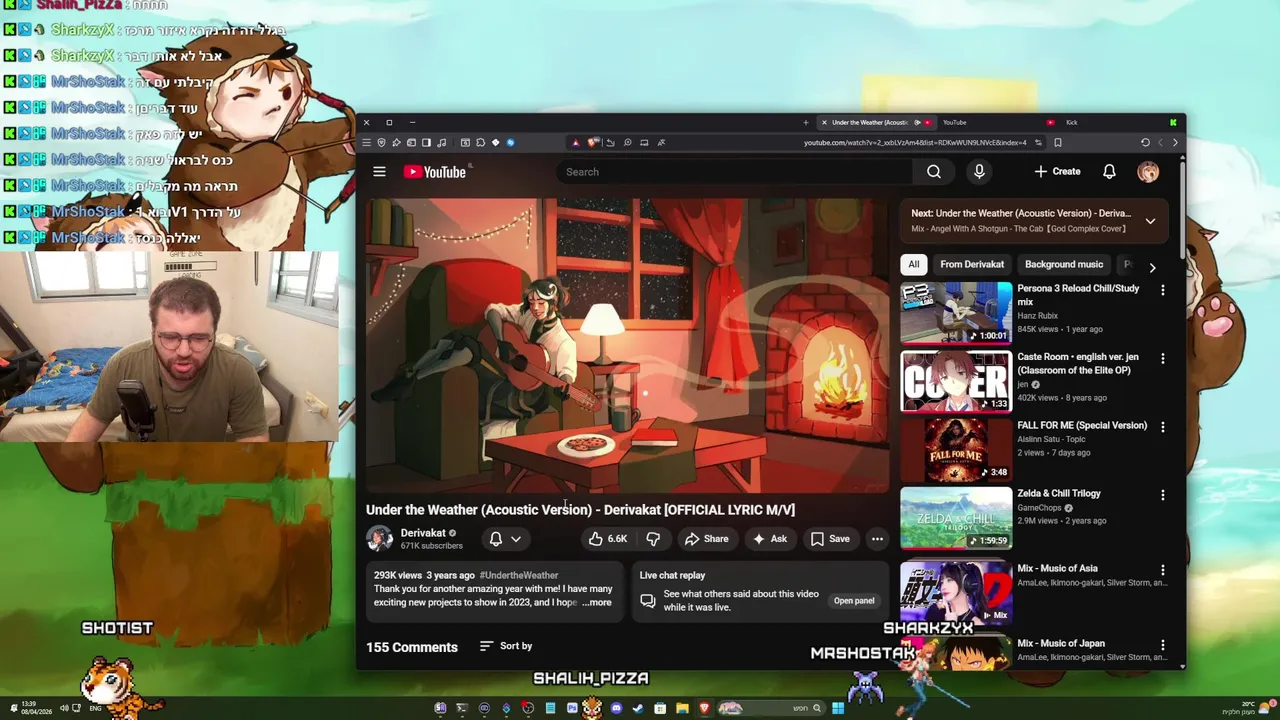
Task: Click the taskbar search box
Action: [772, 708]
